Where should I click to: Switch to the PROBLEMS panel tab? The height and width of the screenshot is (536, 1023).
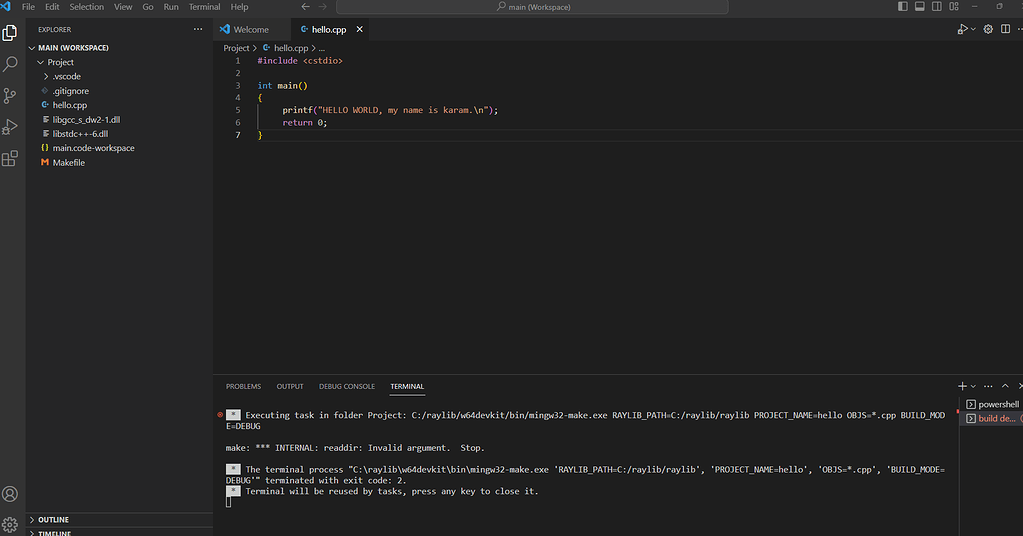243,386
